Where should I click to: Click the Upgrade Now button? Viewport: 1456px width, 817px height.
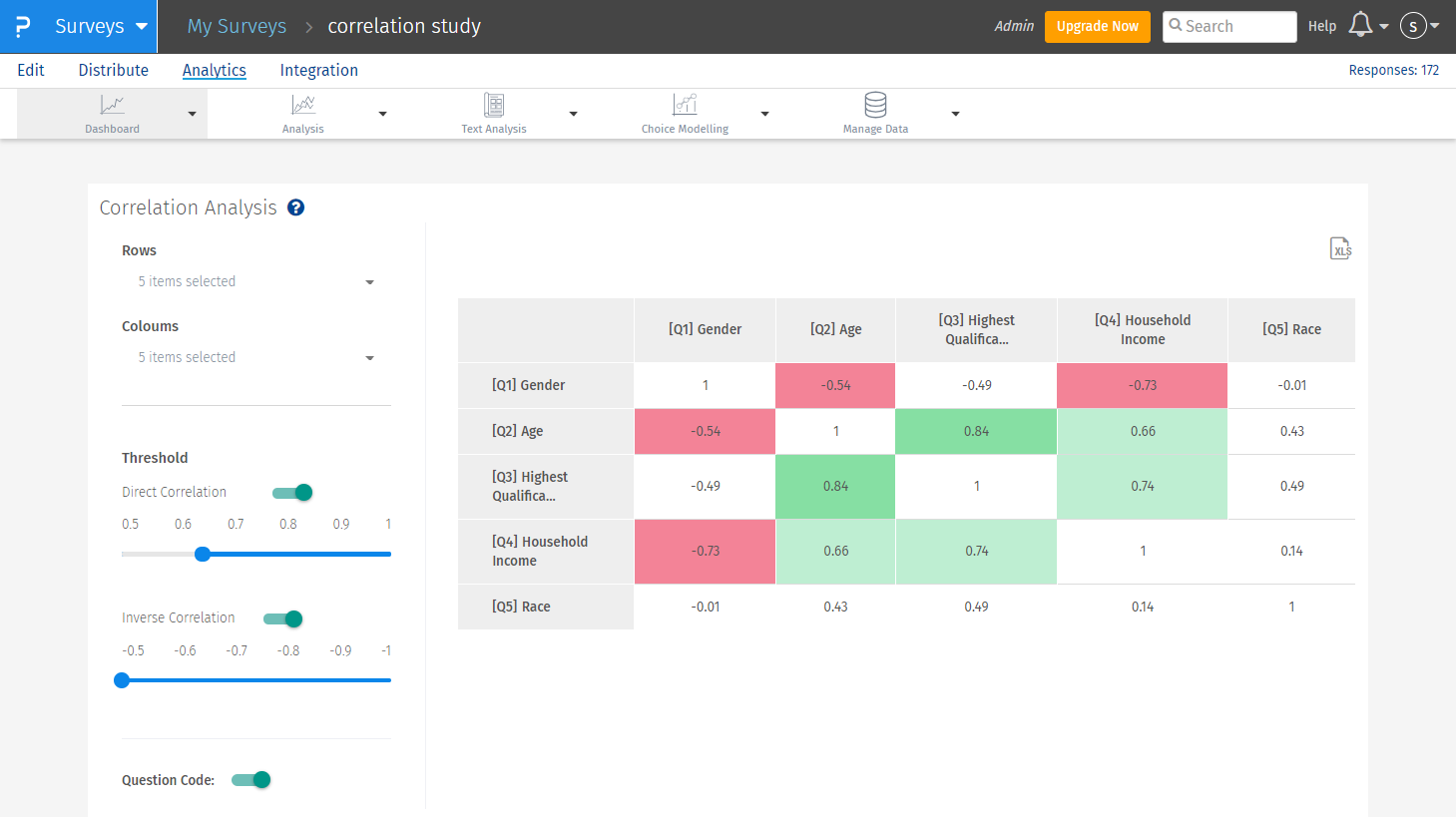[x=1097, y=27]
